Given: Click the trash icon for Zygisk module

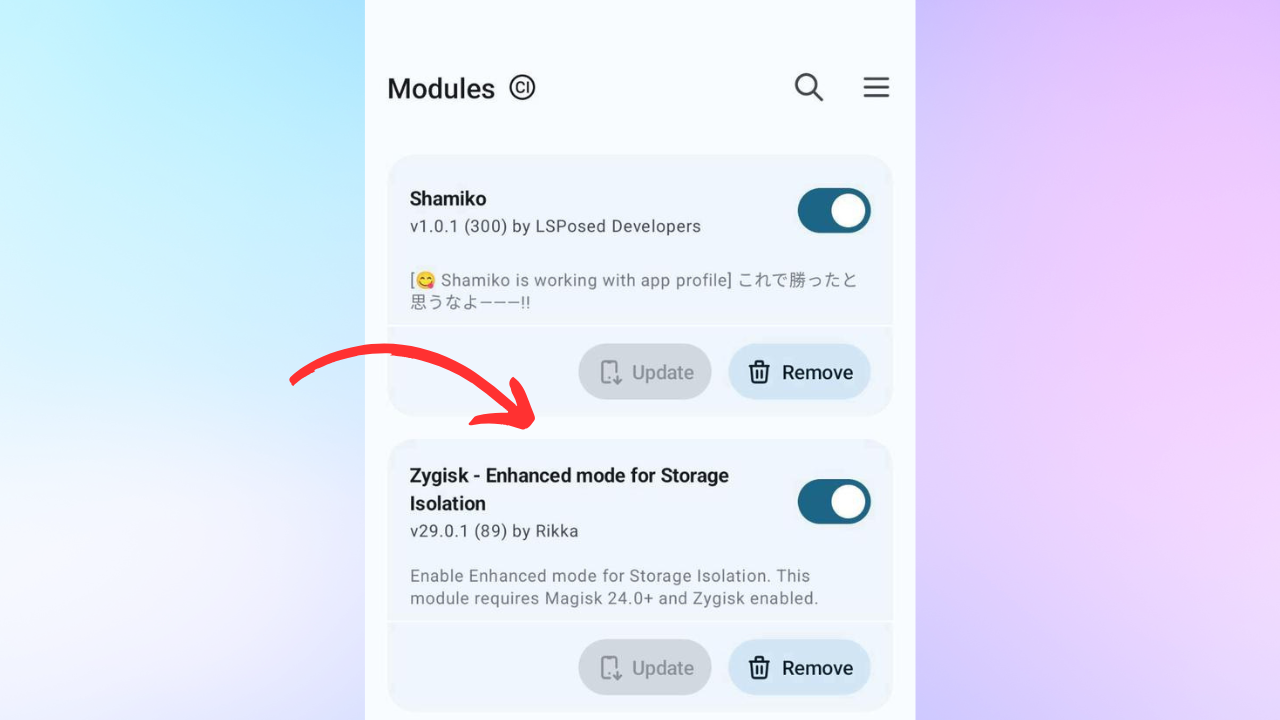Looking at the screenshot, I should tap(760, 668).
